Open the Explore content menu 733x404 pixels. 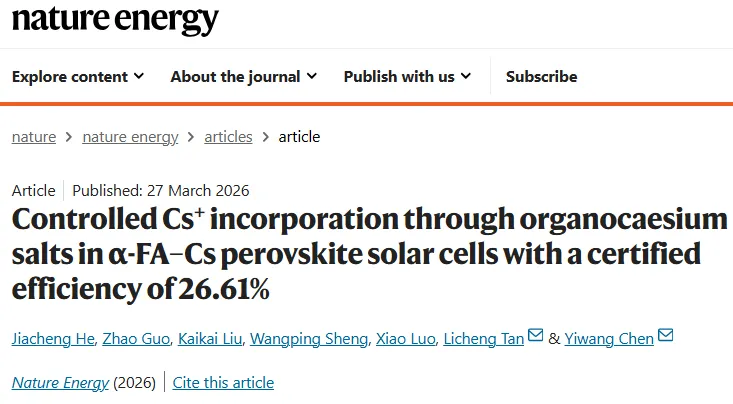point(70,77)
